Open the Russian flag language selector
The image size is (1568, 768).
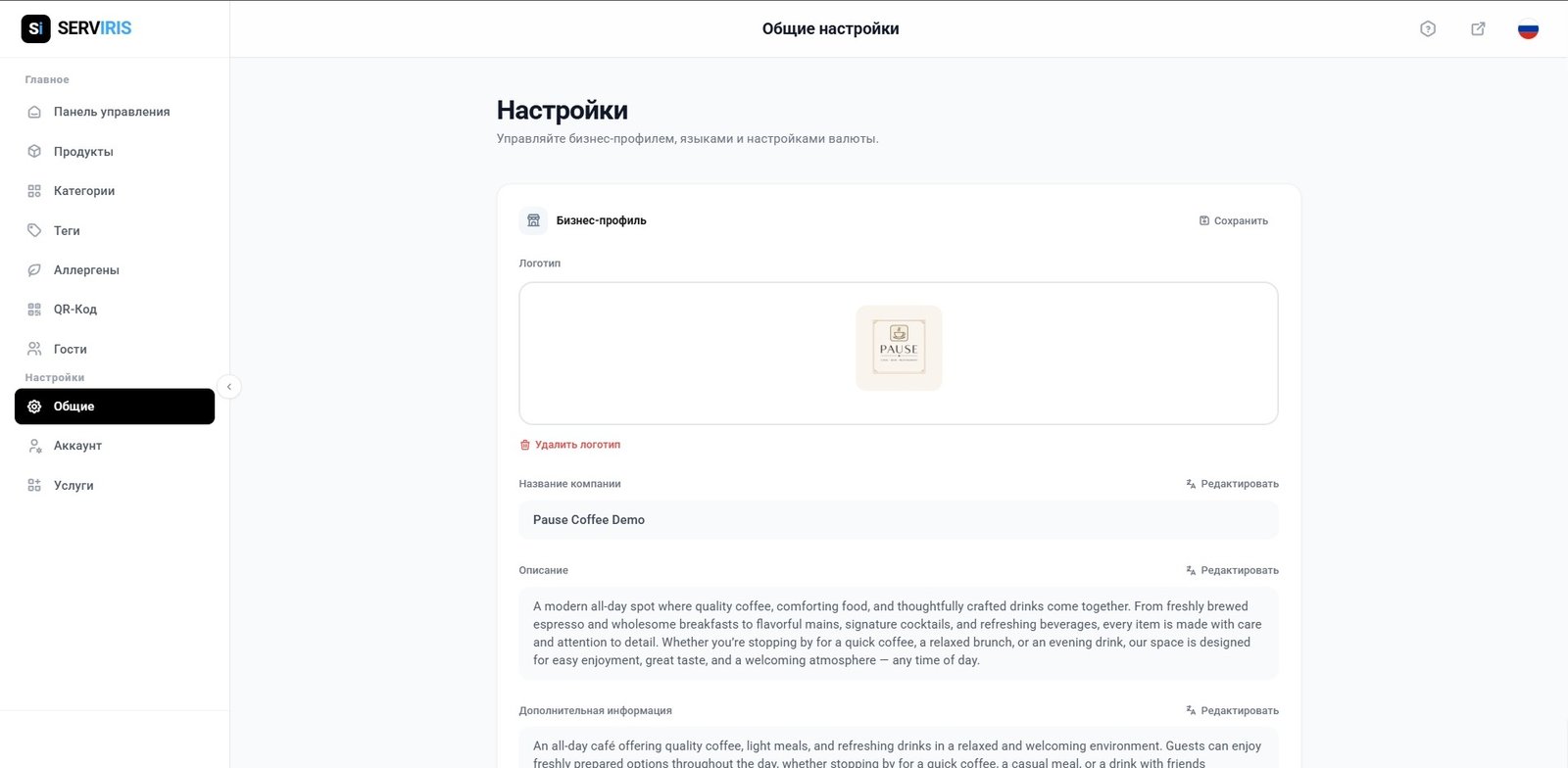pos(1528,29)
